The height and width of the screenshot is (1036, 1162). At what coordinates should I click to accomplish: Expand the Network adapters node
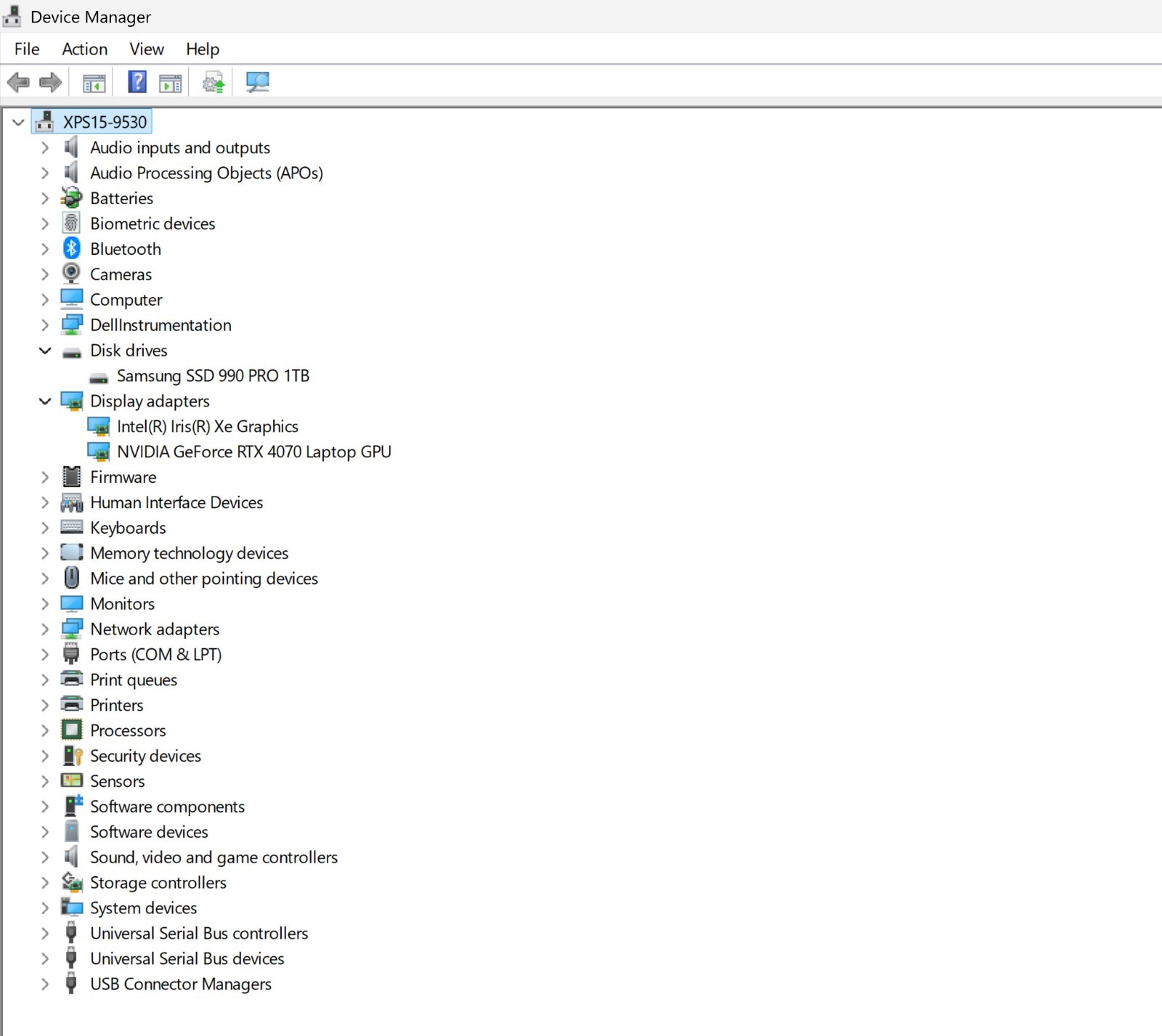coord(45,629)
